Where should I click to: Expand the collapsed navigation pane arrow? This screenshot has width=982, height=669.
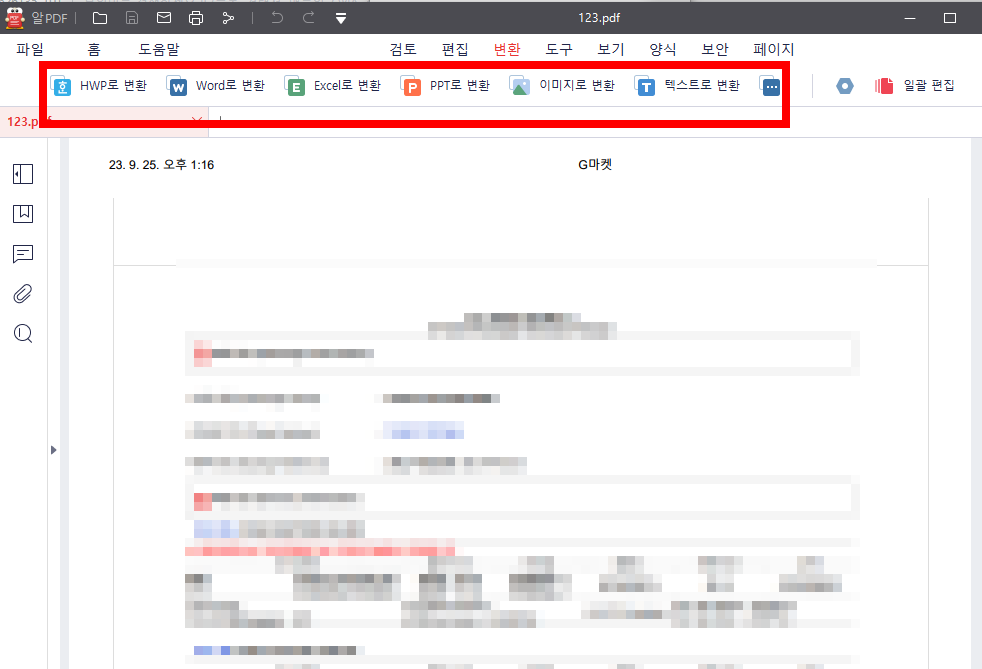(x=54, y=451)
